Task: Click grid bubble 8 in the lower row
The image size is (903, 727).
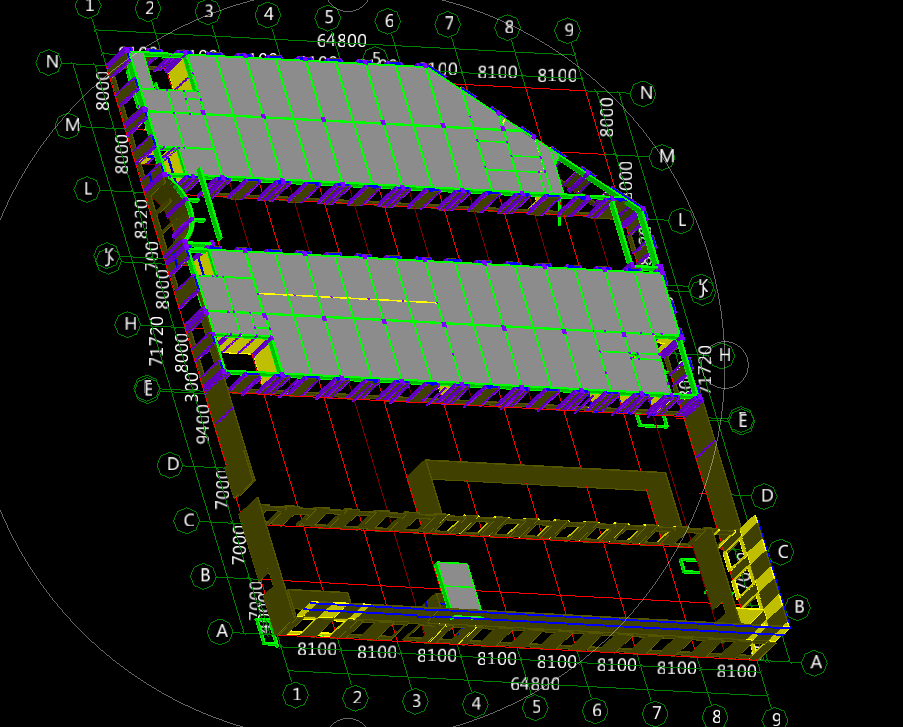Action: [x=716, y=716]
